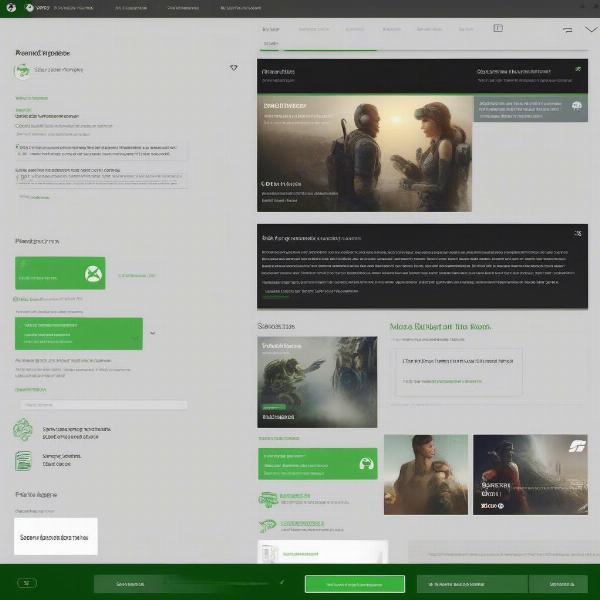This screenshot has height=600, width=600.
Task: Click the chat bubble icon at top right
Action: 568,29
